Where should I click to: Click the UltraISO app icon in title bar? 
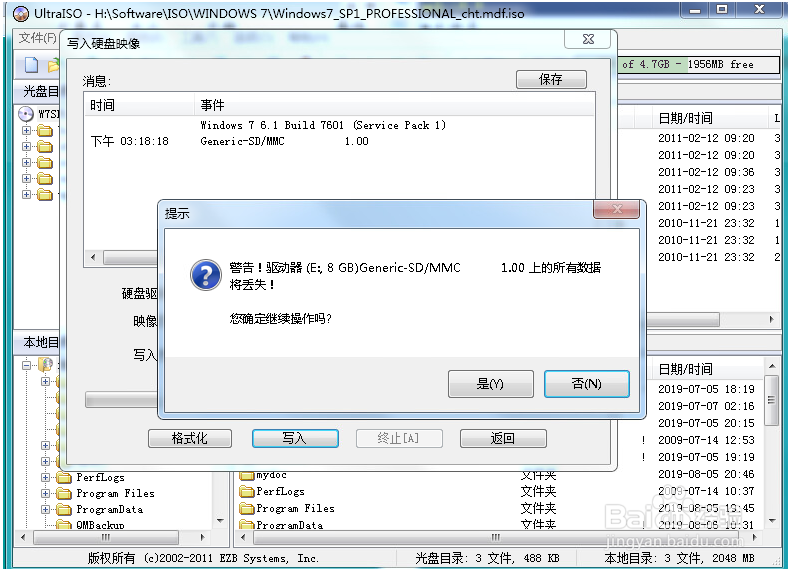[x=21, y=14]
